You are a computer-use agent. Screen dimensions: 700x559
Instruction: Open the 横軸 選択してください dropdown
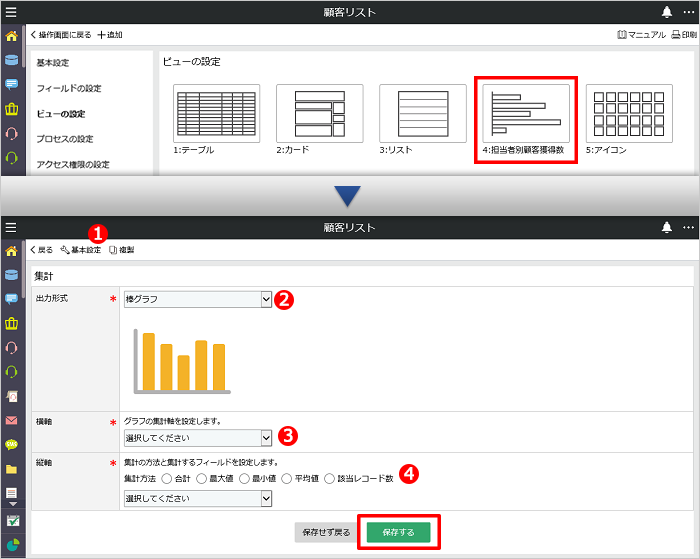click(x=198, y=438)
